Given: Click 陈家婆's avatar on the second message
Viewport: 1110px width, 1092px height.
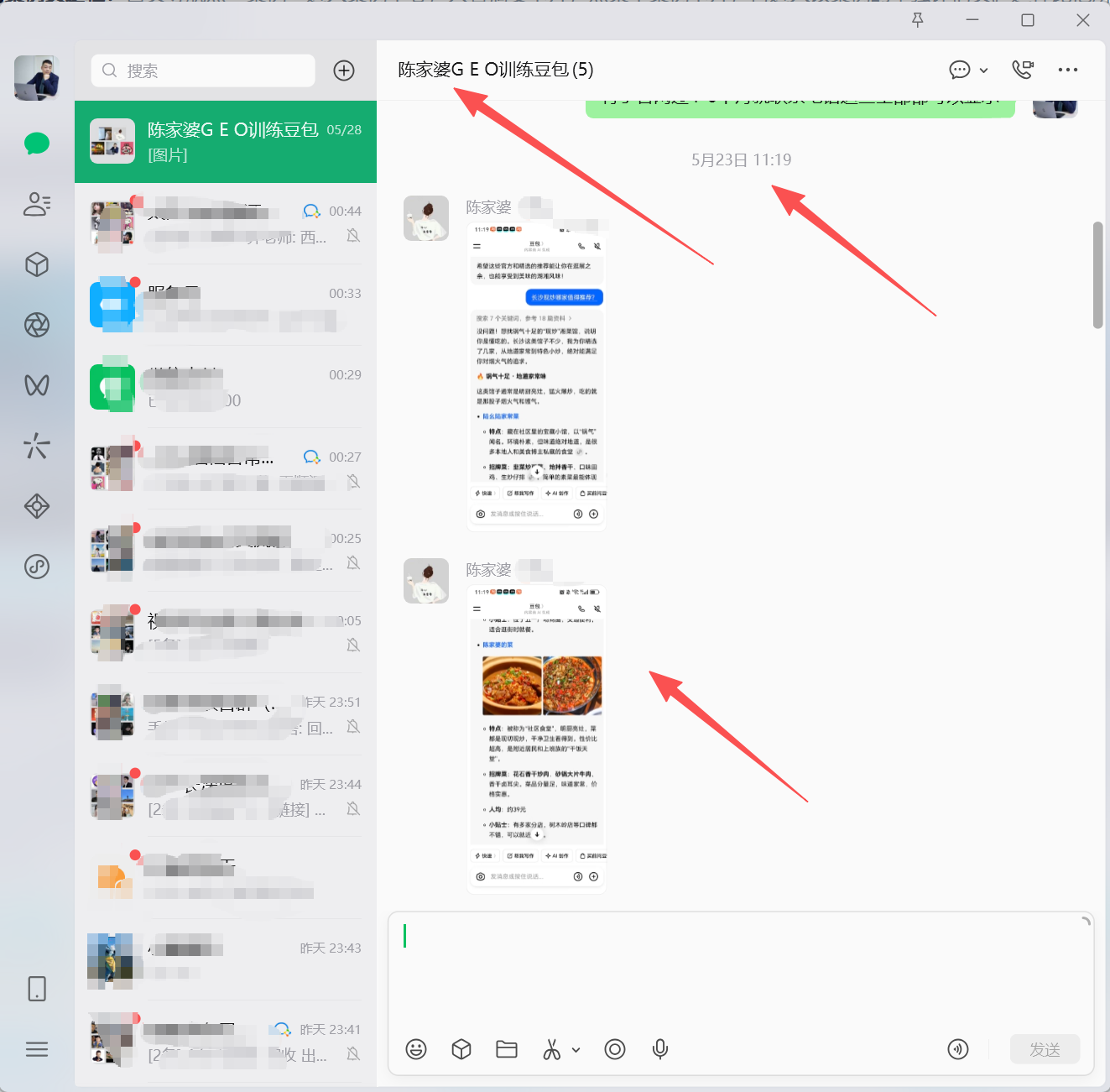Looking at the screenshot, I should coord(426,581).
